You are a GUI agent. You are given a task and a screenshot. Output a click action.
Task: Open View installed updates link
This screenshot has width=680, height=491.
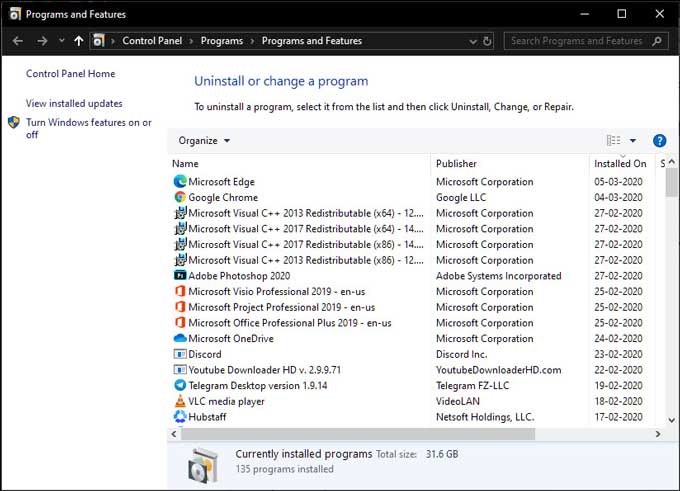point(74,103)
